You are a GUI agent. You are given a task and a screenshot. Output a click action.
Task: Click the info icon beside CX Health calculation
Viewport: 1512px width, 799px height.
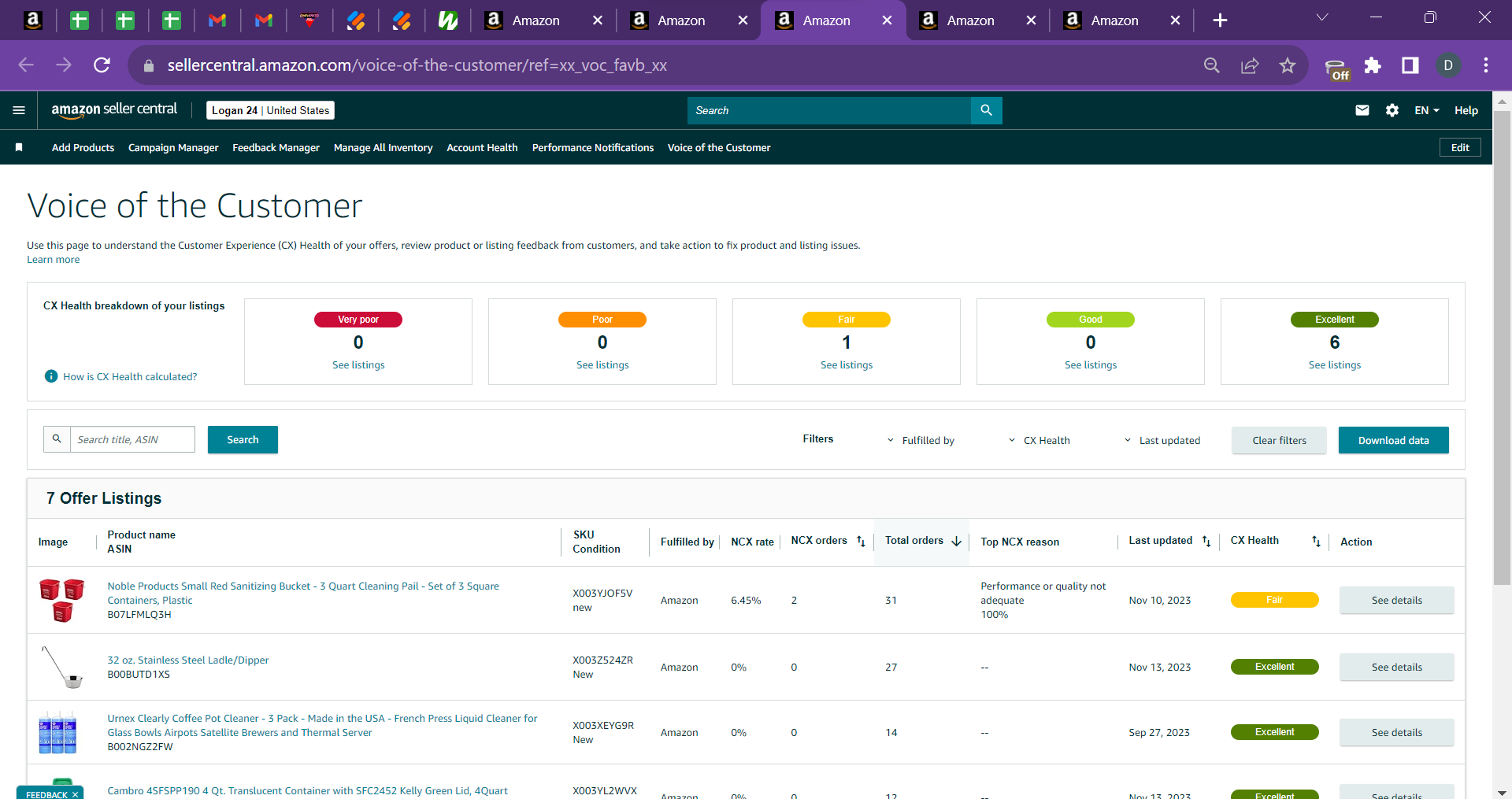tap(51, 376)
